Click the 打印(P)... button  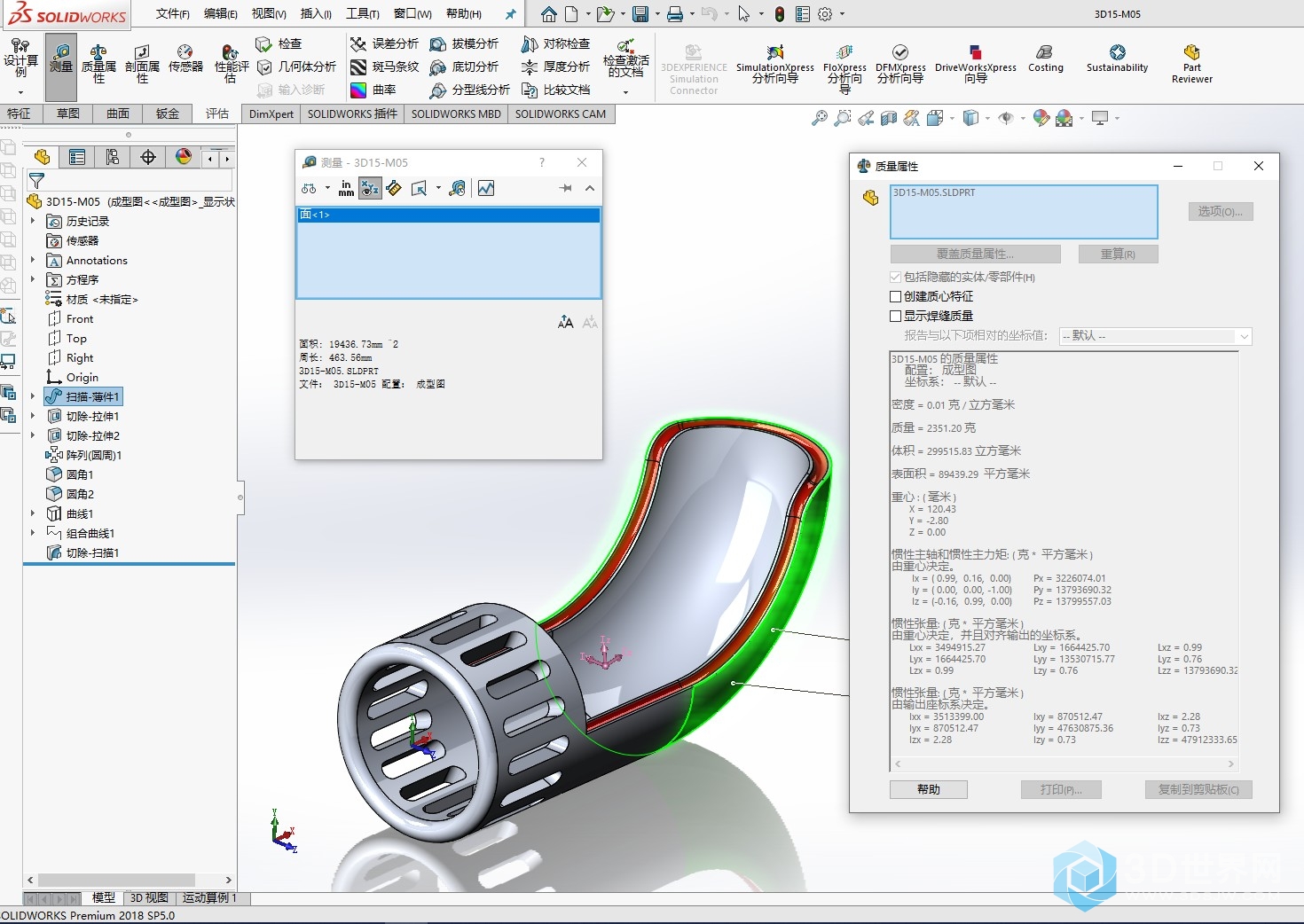click(x=1061, y=789)
